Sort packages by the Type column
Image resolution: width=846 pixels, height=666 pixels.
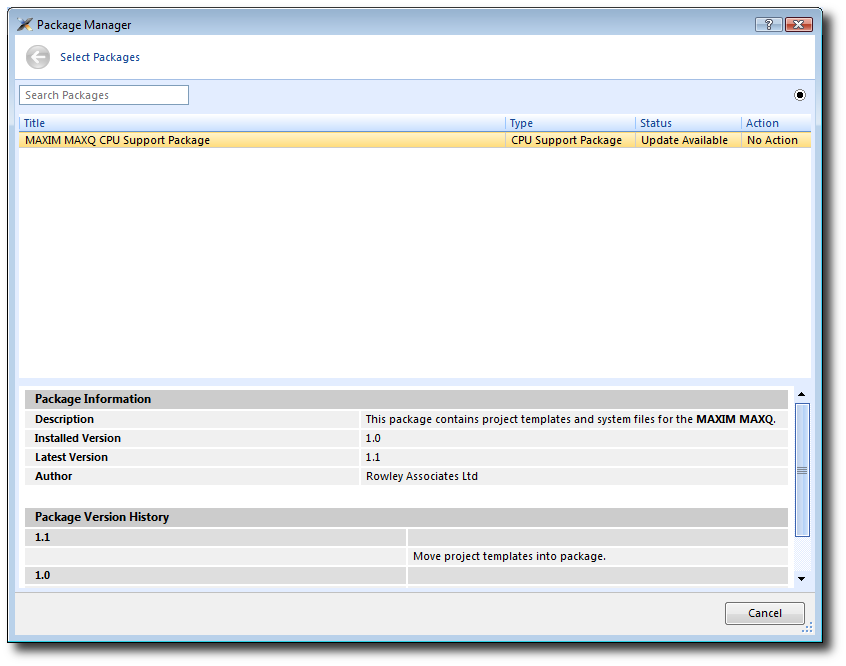(570, 123)
